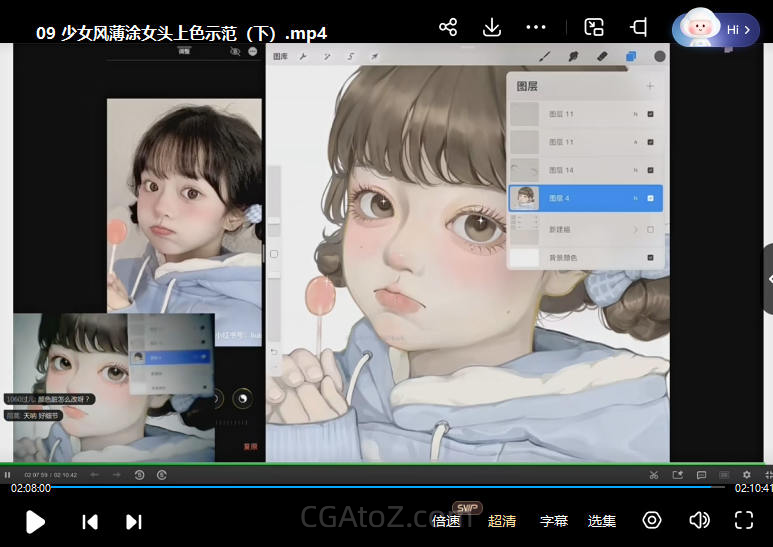The height and width of the screenshot is (547, 773).
Task: Skip to the previous video
Action: 90,521
